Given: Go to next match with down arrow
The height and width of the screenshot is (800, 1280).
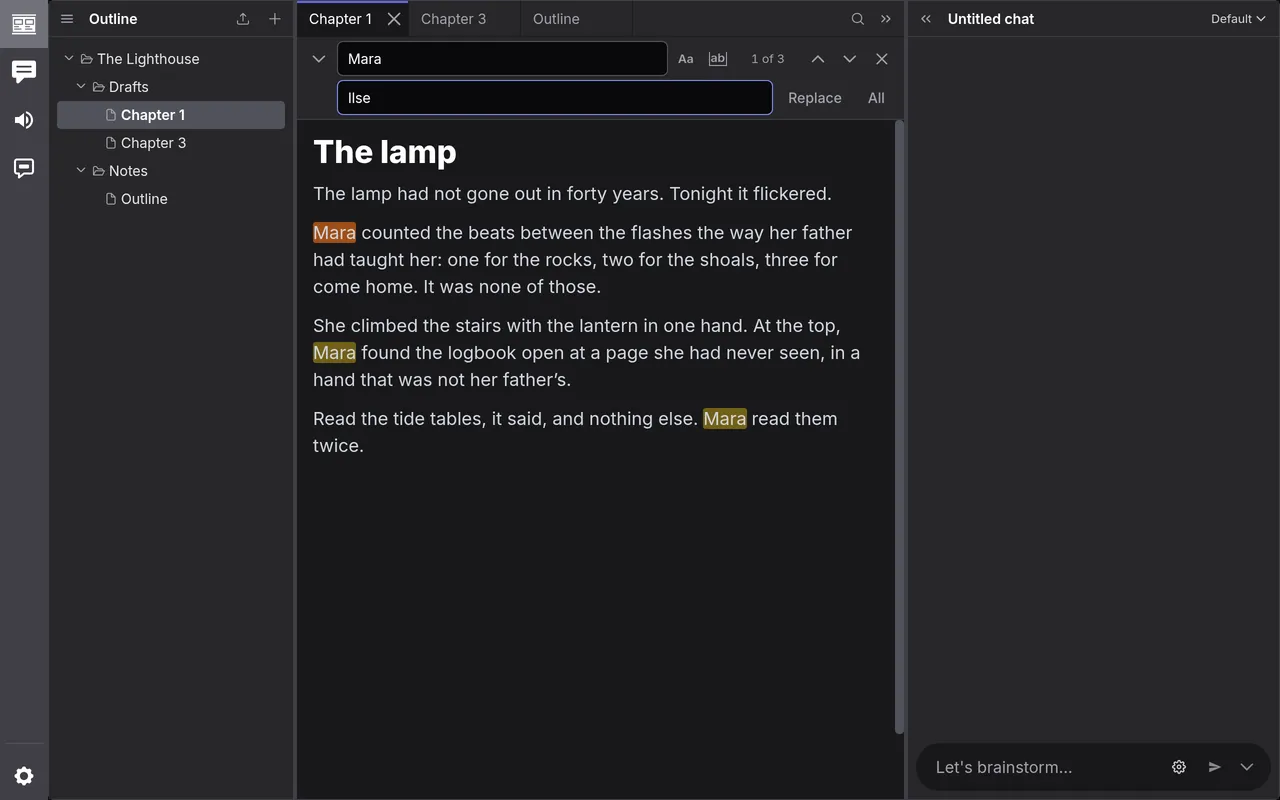Looking at the screenshot, I should (850, 59).
